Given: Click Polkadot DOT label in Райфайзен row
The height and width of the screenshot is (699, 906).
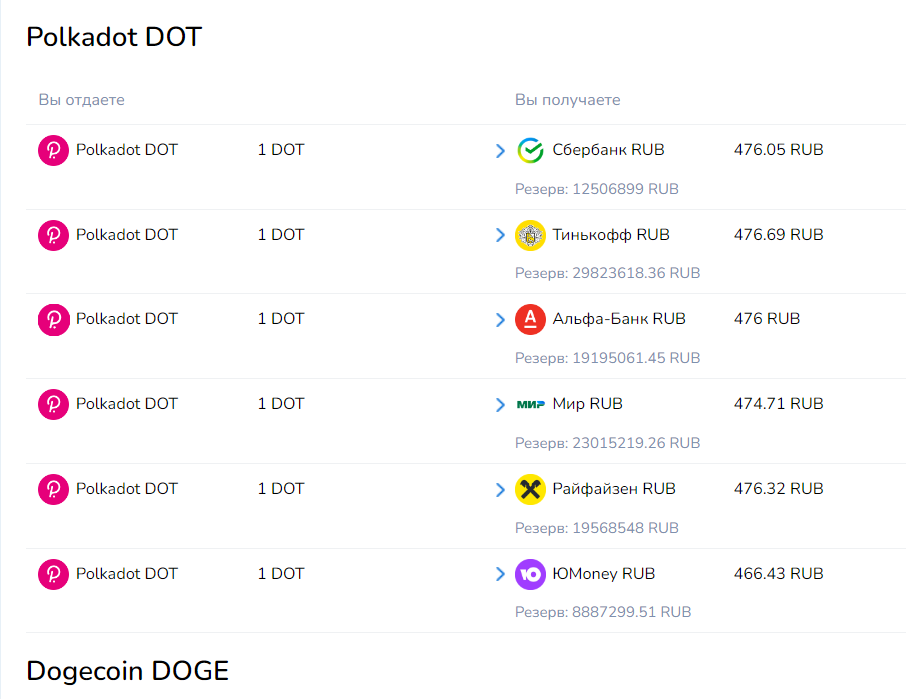Looking at the screenshot, I should coord(127,489).
